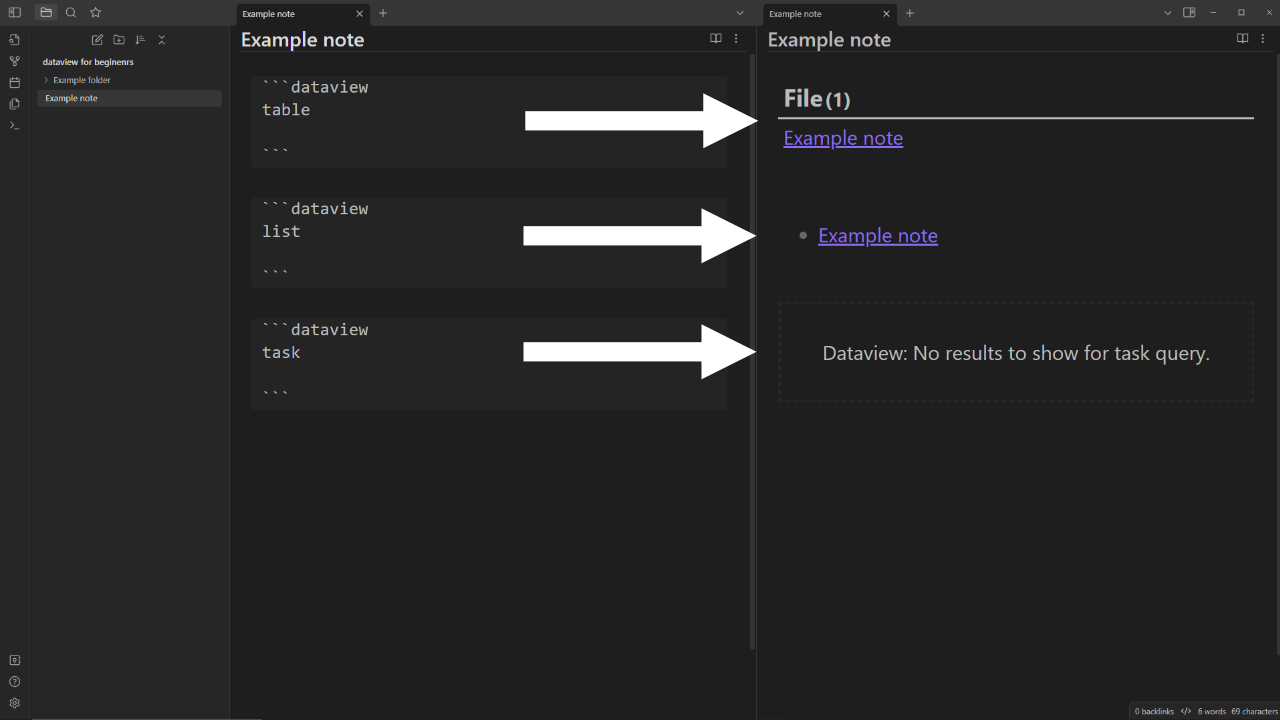Open Obsidian settings gear icon
The height and width of the screenshot is (720, 1280).
(x=14, y=703)
